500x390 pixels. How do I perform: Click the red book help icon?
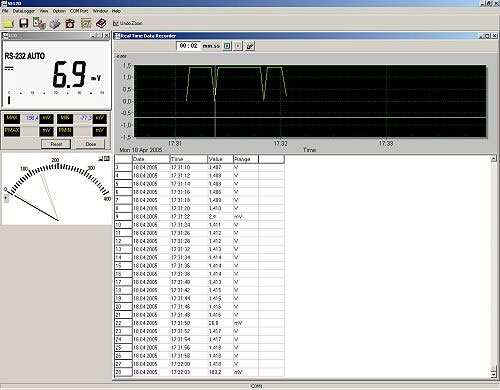101,23
